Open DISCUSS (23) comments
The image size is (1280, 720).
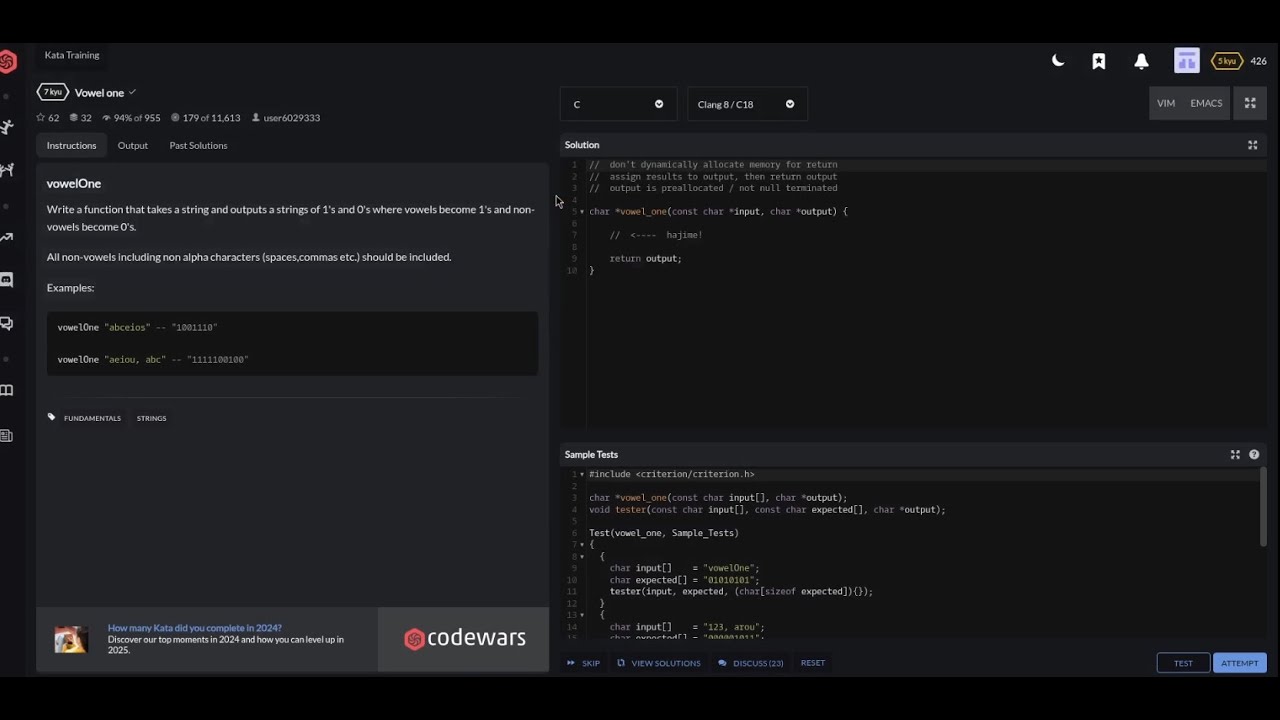point(750,663)
